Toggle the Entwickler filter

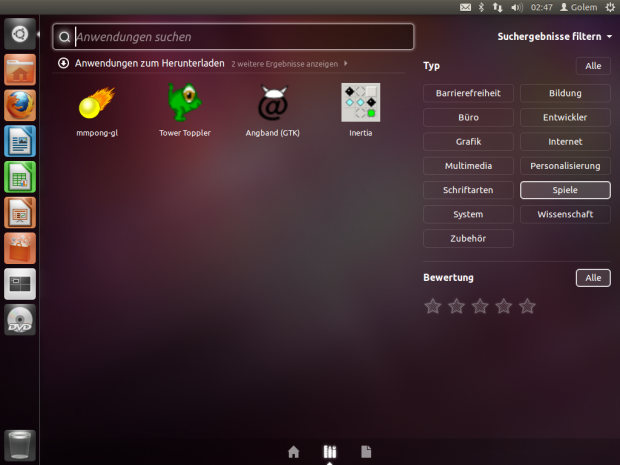(565, 117)
